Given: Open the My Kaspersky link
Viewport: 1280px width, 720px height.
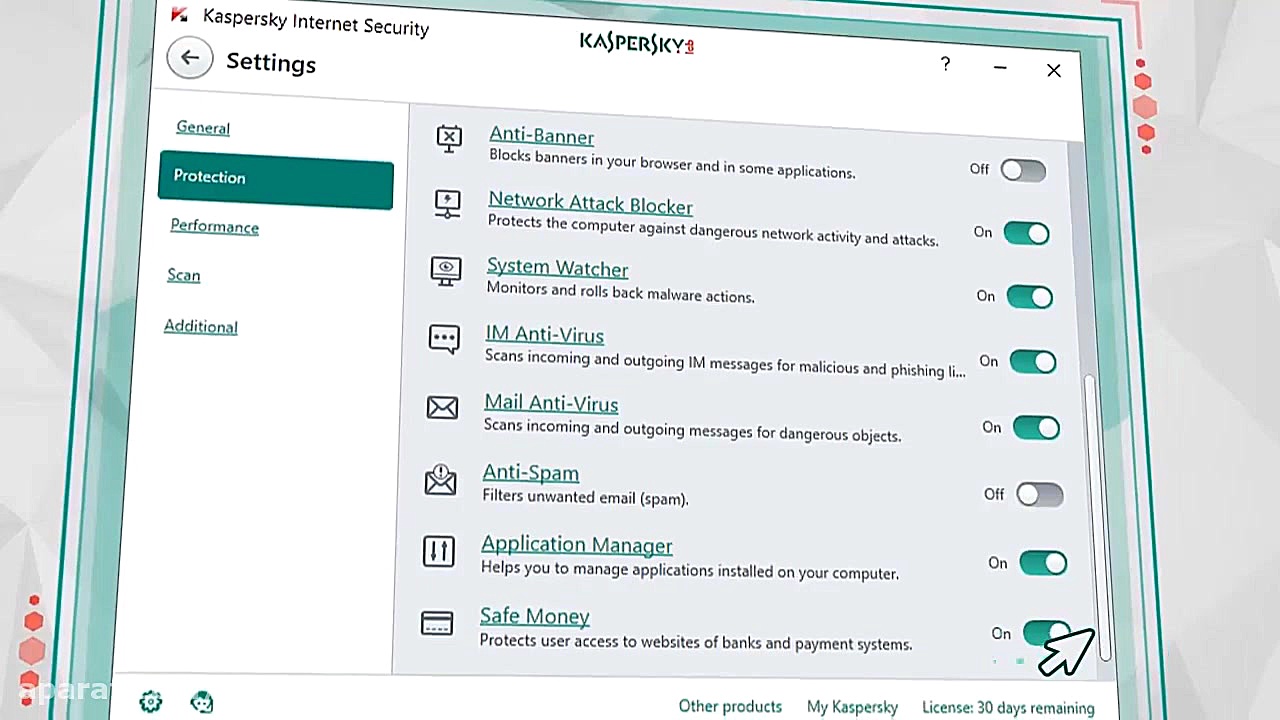Looking at the screenshot, I should 852,707.
